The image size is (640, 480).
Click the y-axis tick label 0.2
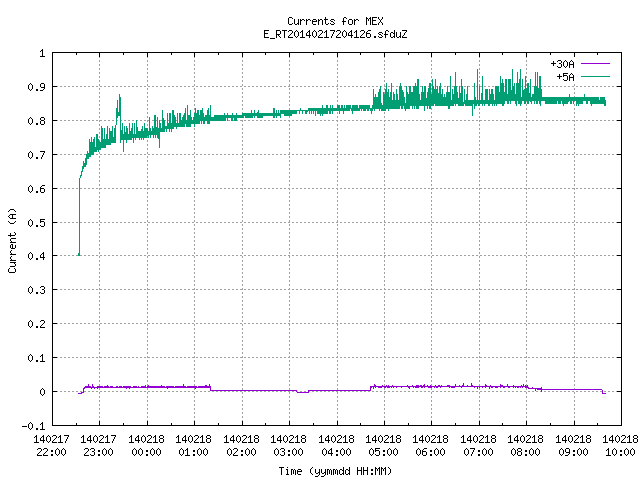coord(36,324)
